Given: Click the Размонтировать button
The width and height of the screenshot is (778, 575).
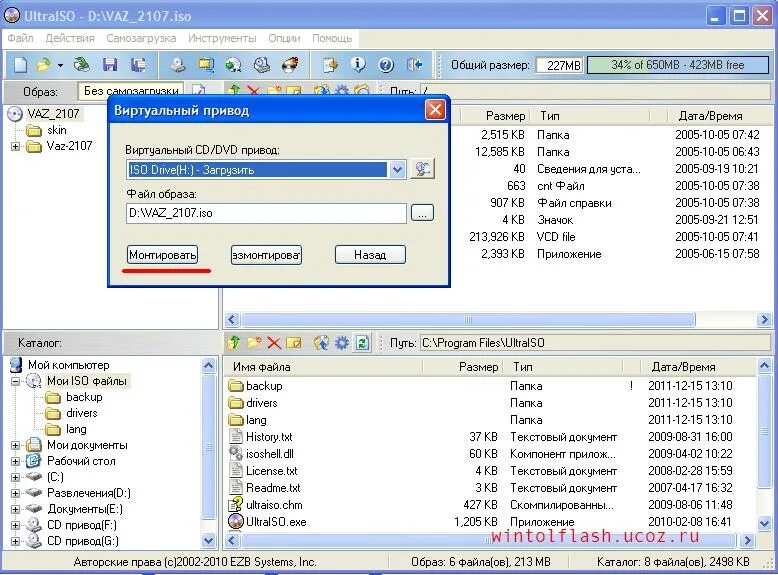Looking at the screenshot, I should (x=266, y=255).
